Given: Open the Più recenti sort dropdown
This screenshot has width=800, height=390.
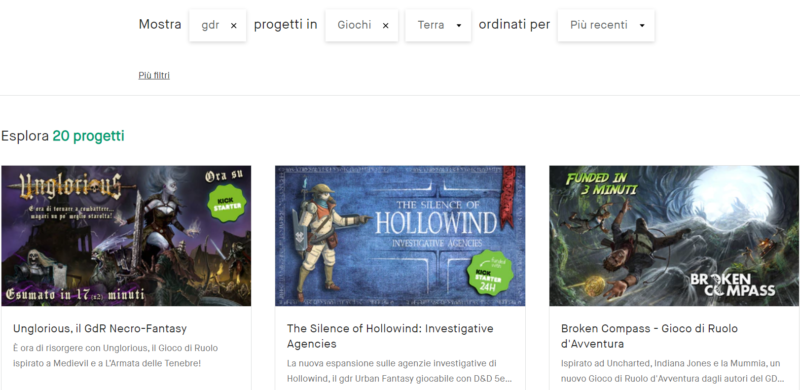Looking at the screenshot, I should (x=606, y=25).
